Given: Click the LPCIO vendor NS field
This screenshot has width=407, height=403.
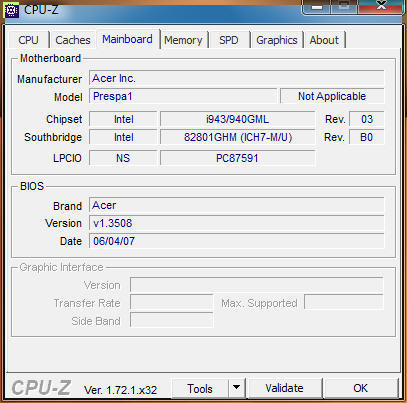Looking at the screenshot, I should (123, 158).
